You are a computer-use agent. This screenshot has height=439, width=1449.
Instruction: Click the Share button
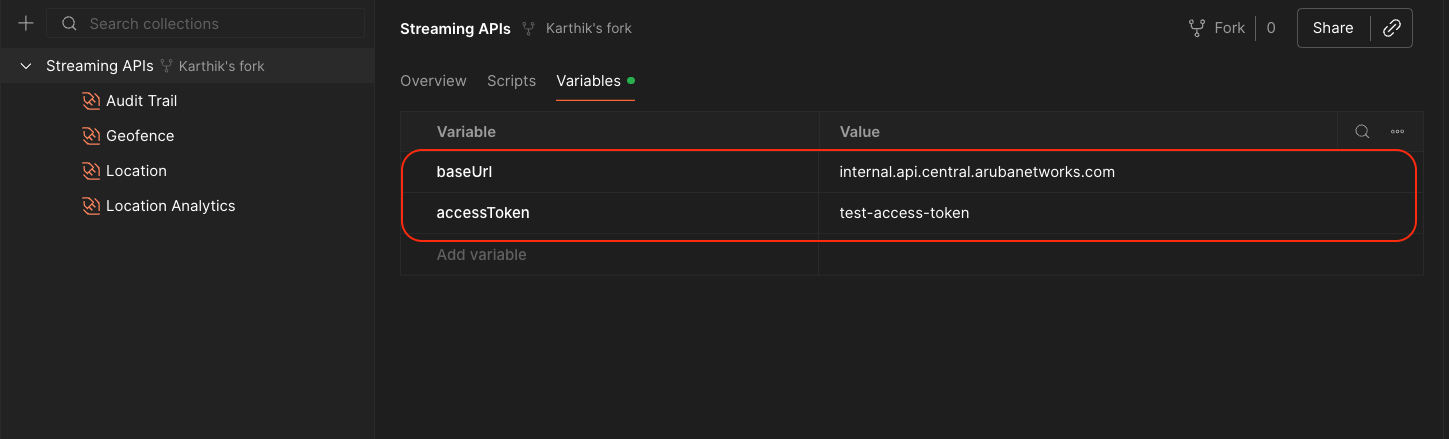click(1332, 28)
